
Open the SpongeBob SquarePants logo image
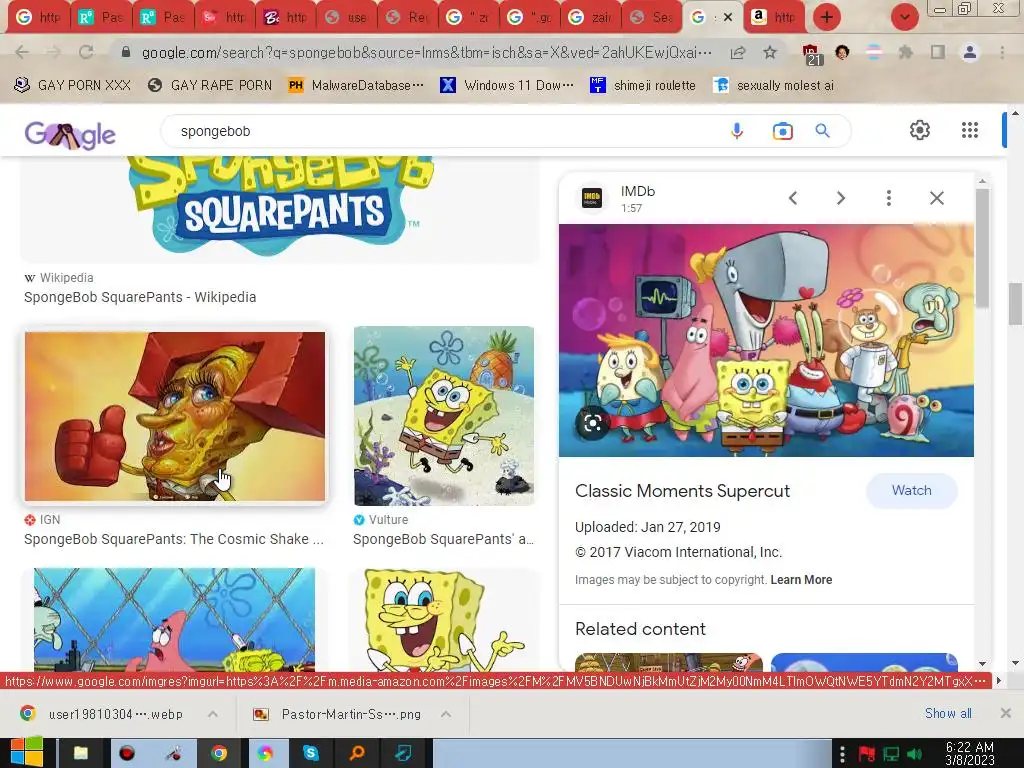point(281,206)
